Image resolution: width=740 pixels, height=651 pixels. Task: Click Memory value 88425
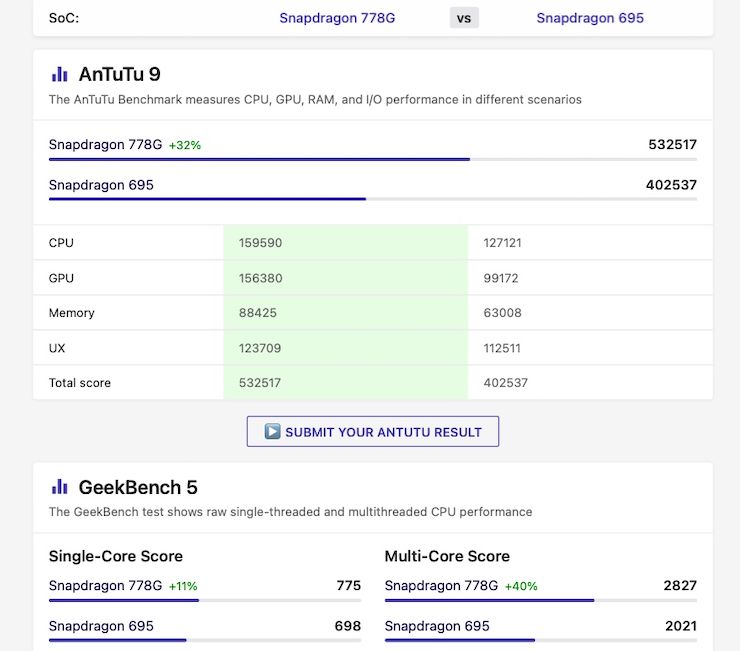pyautogui.click(x=258, y=313)
